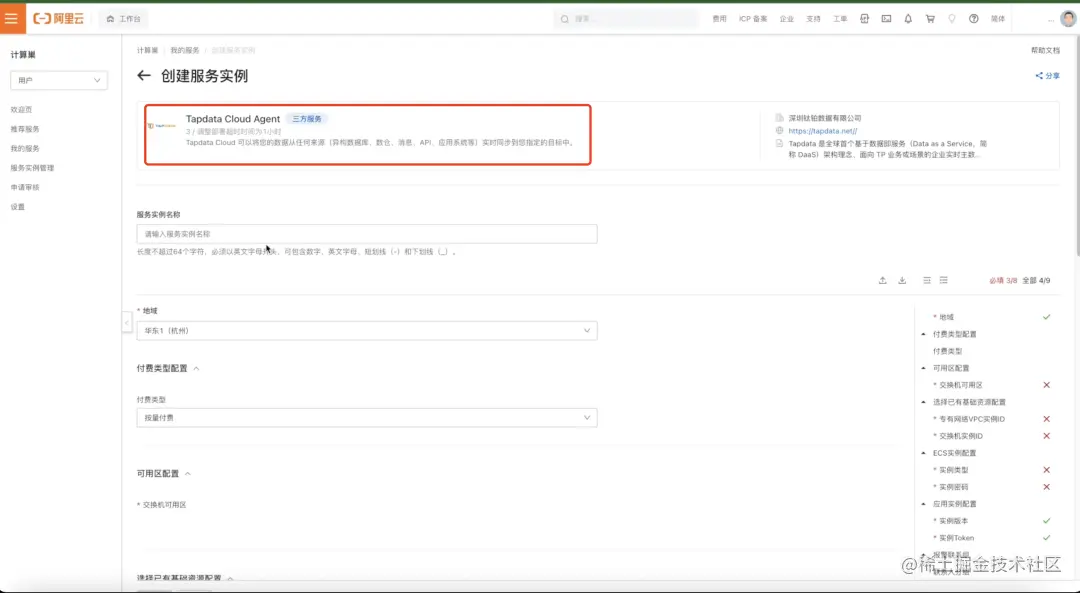Screen dimensions: 1080x593
Task: Open the 费用 menu
Action: point(719,19)
